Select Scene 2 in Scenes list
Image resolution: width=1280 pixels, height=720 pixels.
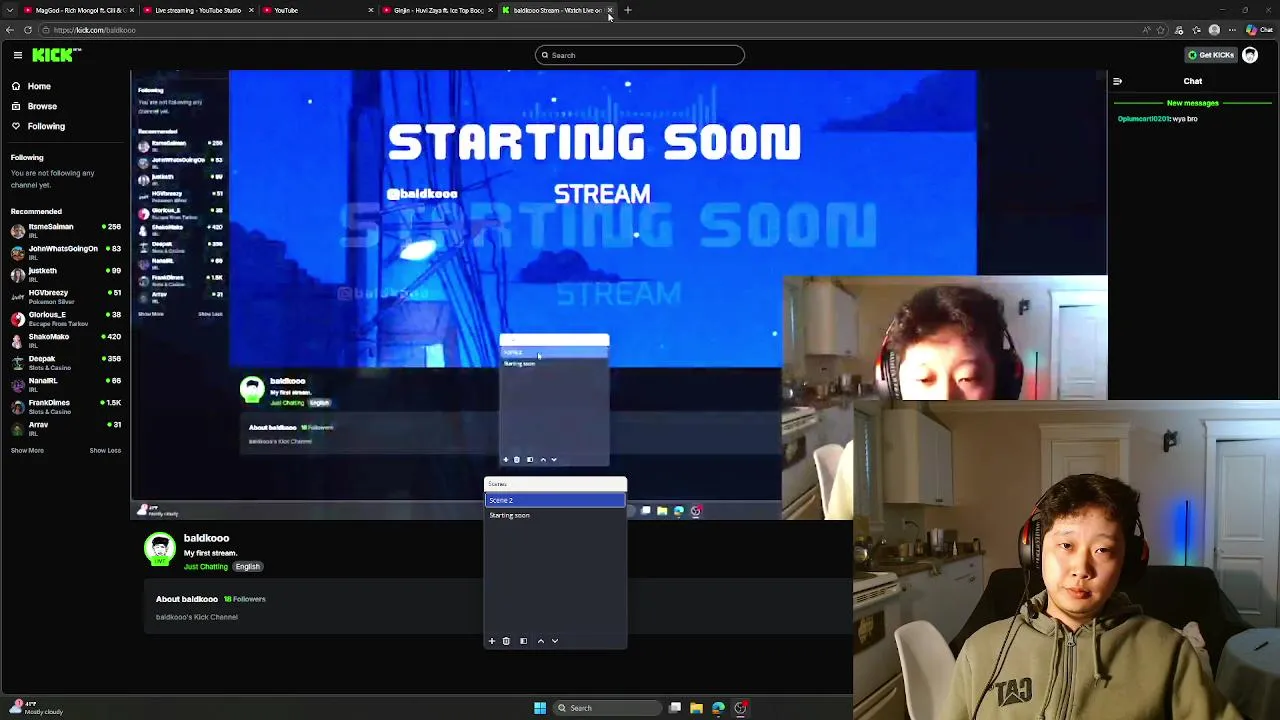(555, 500)
